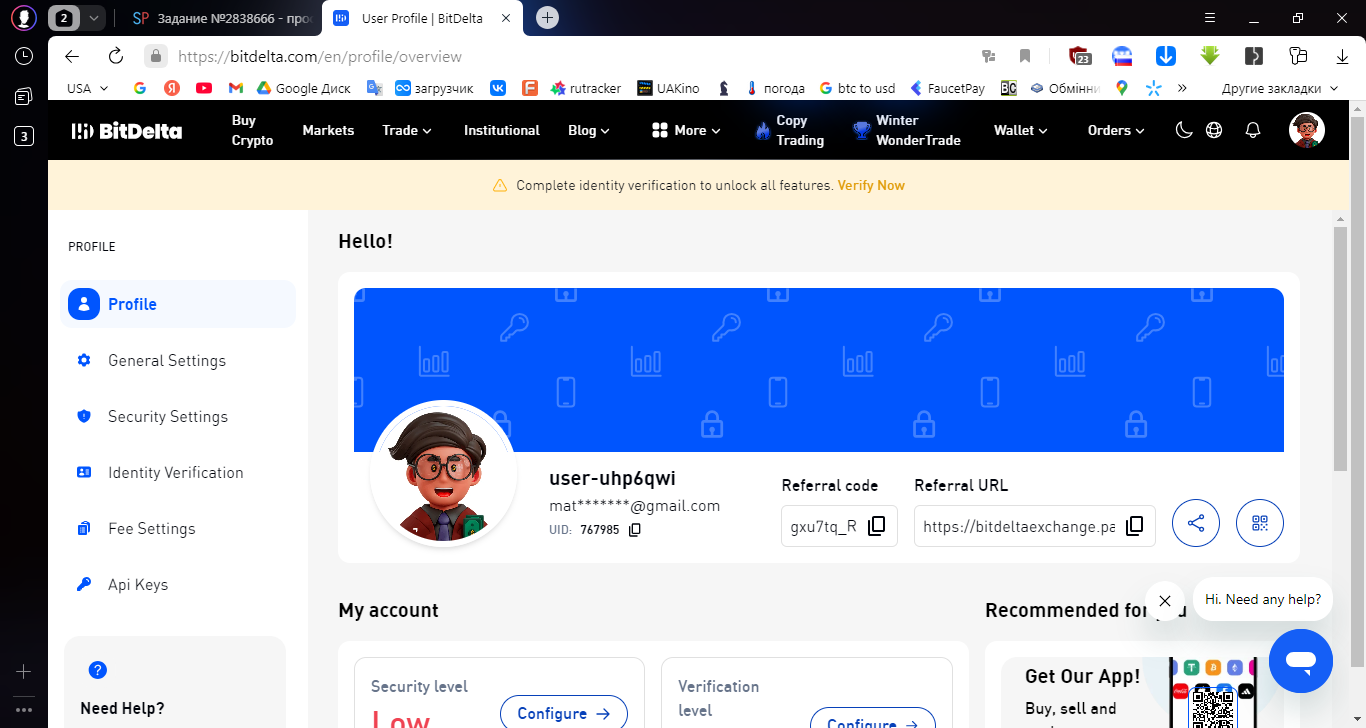Image resolution: width=1366 pixels, height=728 pixels.
Task: Open Google Диск bookmark
Action: coord(304,88)
